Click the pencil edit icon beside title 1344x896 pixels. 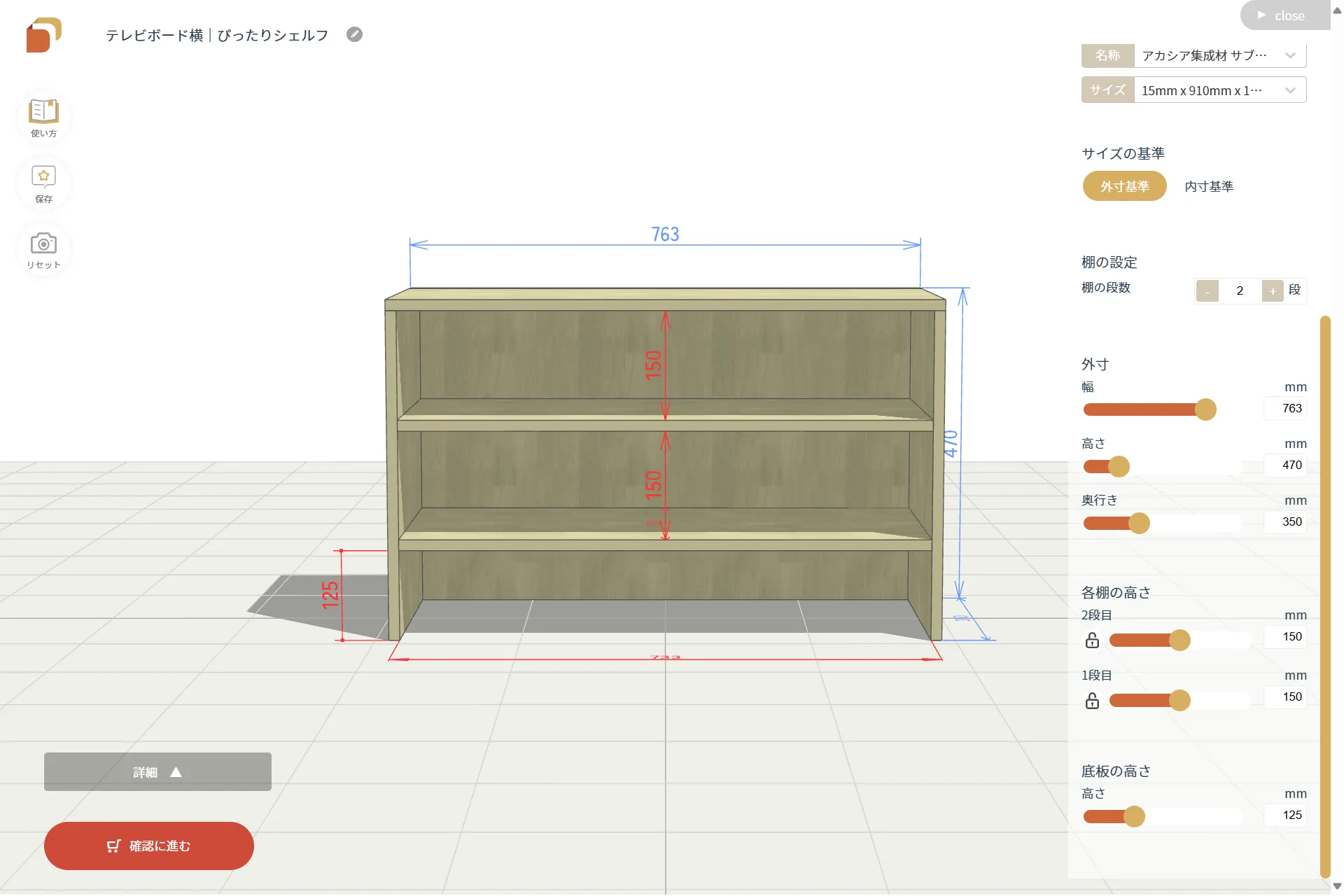click(x=354, y=34)
